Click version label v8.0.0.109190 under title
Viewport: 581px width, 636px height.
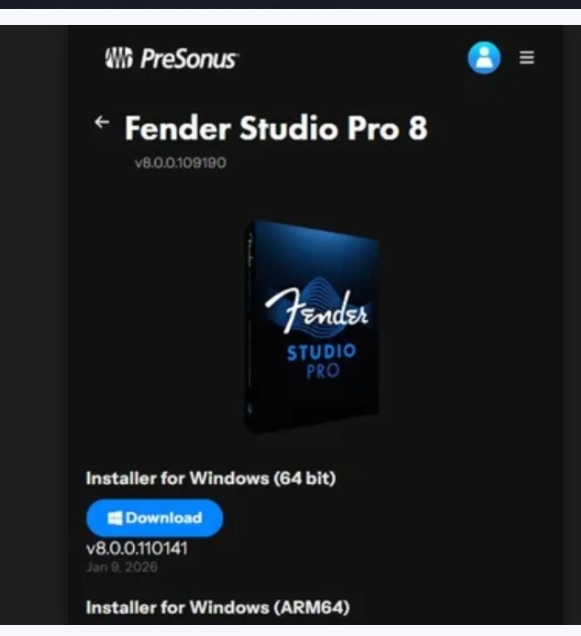tap(180, 163)
